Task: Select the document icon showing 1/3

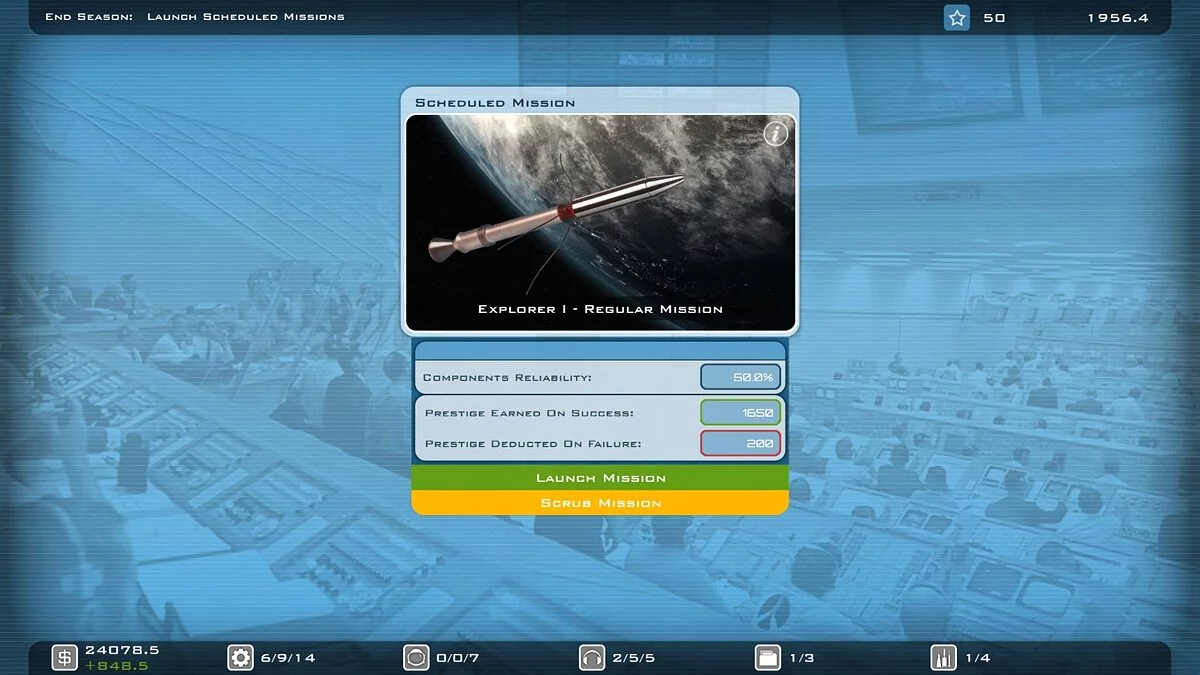Action: [768, 657]
